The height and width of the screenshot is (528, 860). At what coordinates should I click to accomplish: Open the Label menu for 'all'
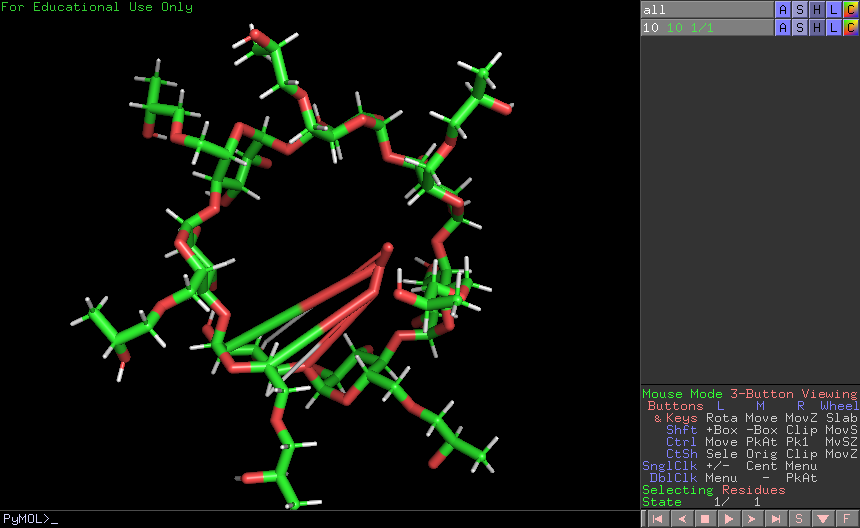coord(834,10)
